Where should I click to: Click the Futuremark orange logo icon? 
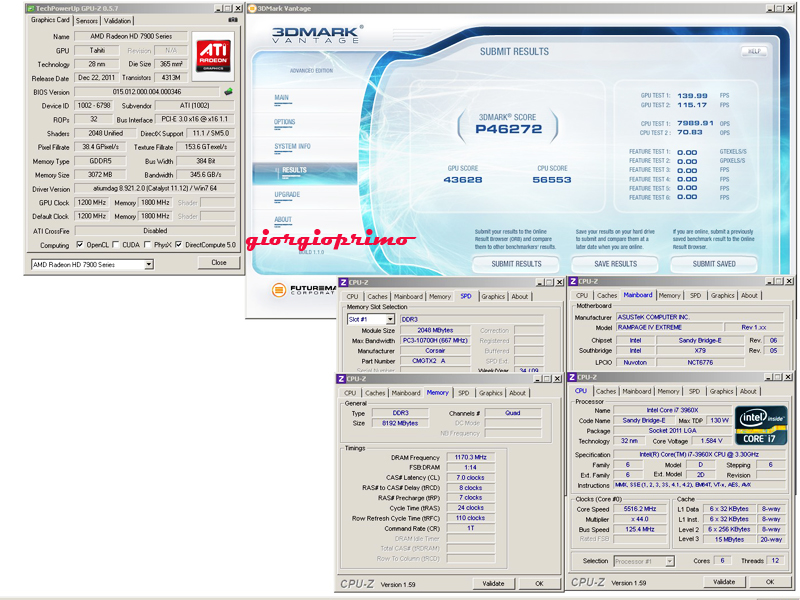279,290
